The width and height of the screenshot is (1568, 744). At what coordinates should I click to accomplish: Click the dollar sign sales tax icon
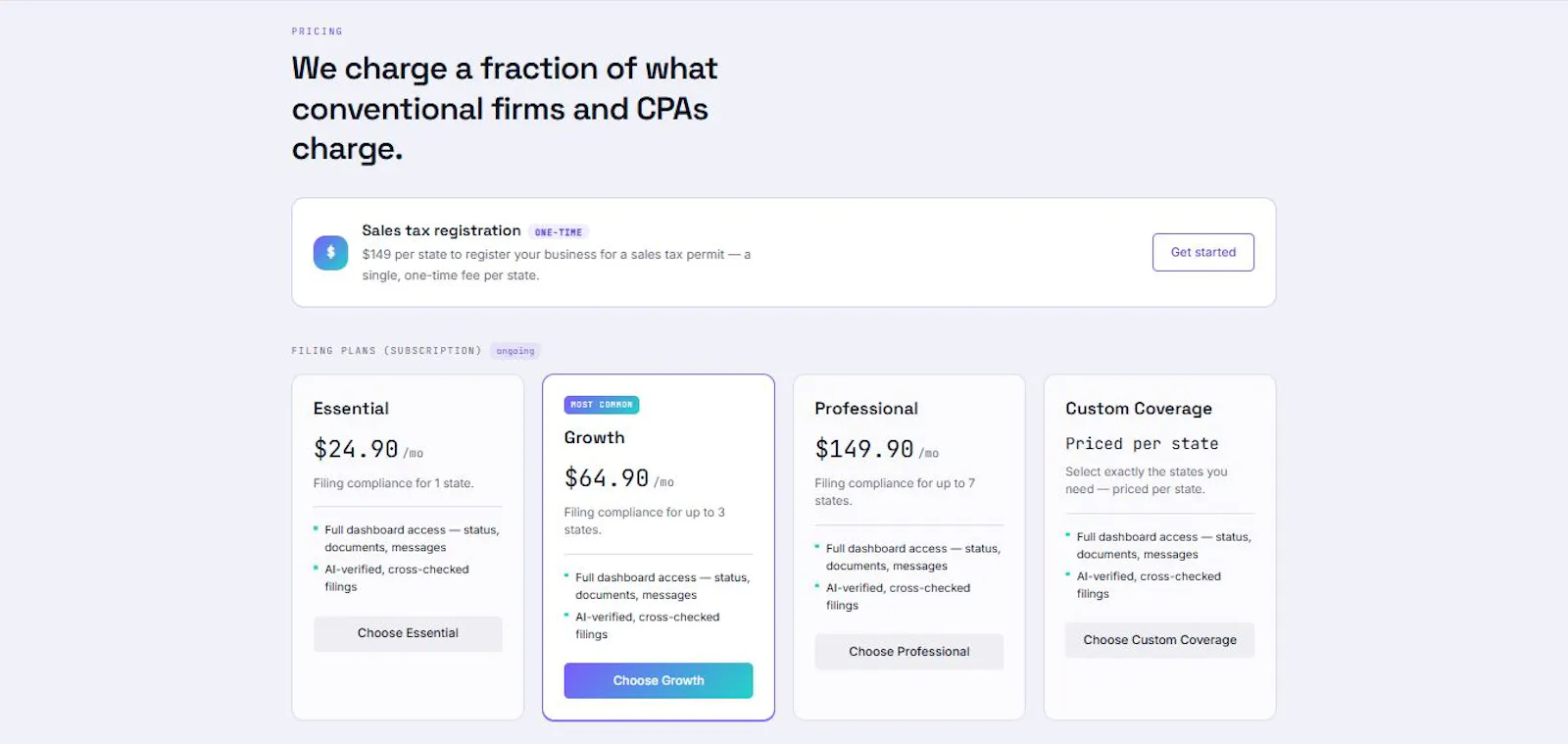point(330,252)
